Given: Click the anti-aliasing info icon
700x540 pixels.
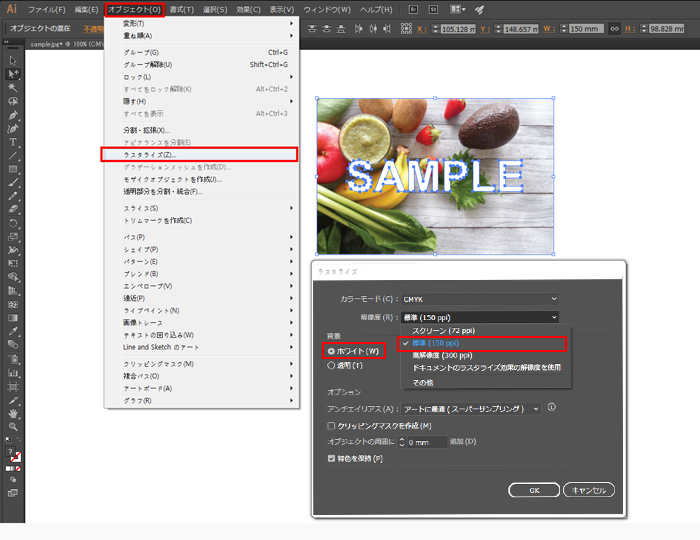Looking at the screenshot, I should coord(551,407).
